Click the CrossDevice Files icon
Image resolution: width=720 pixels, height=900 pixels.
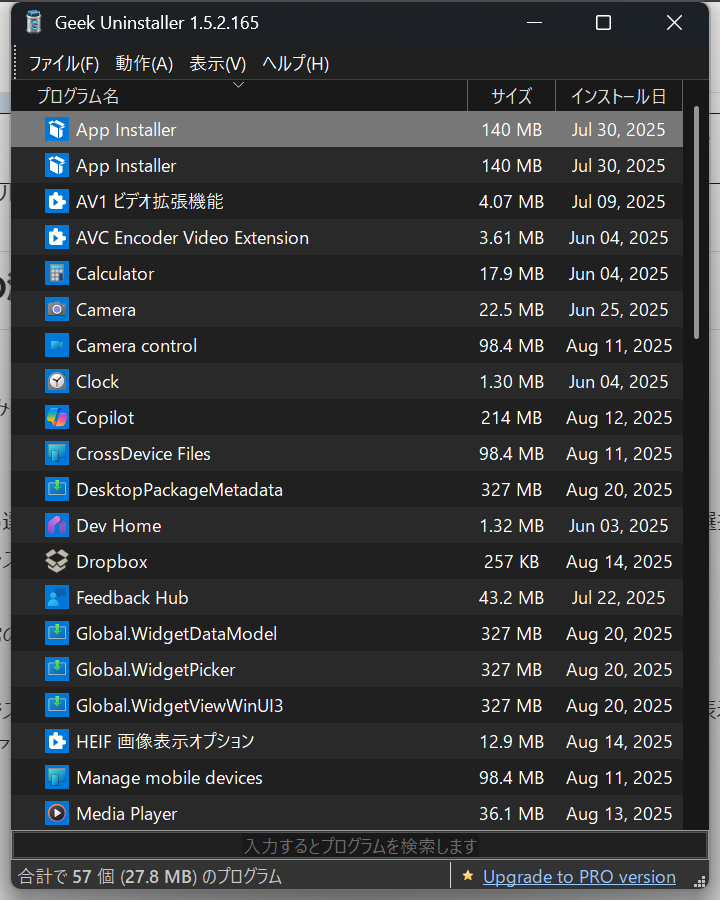pyautogui.click(x=57, y=454)
